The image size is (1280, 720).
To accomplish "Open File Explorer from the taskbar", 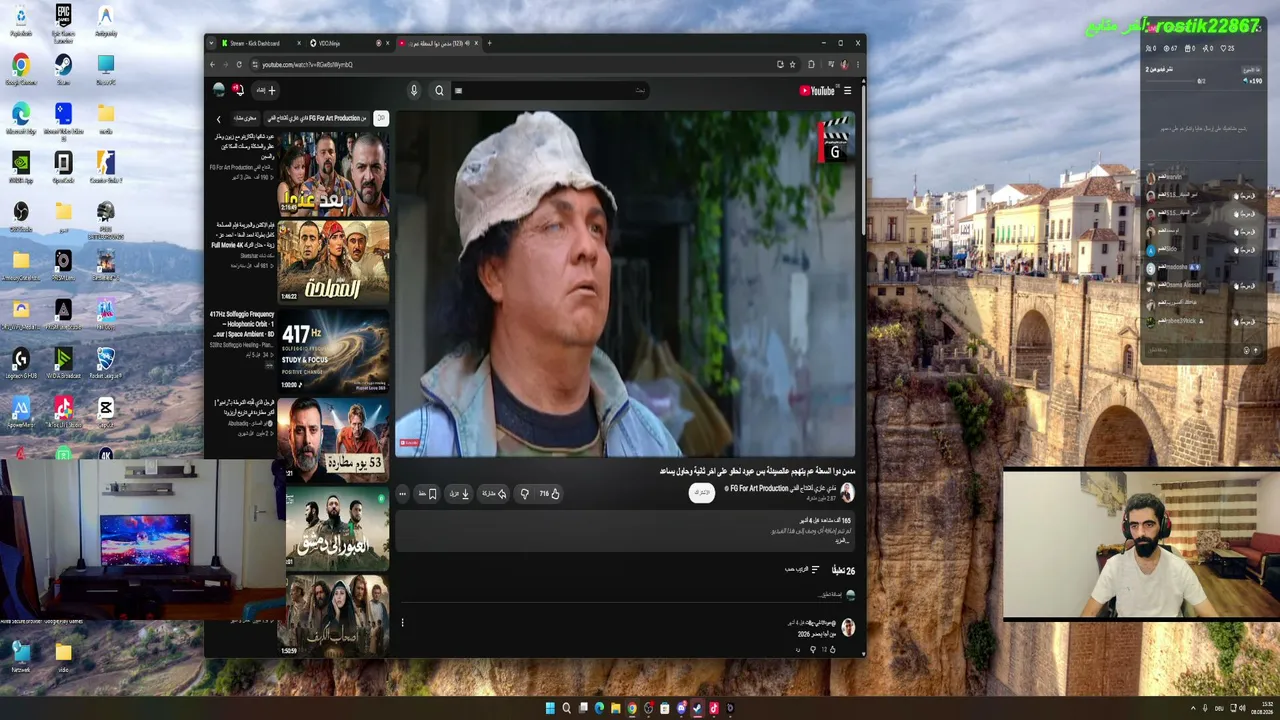I will (x=616, y=708).
